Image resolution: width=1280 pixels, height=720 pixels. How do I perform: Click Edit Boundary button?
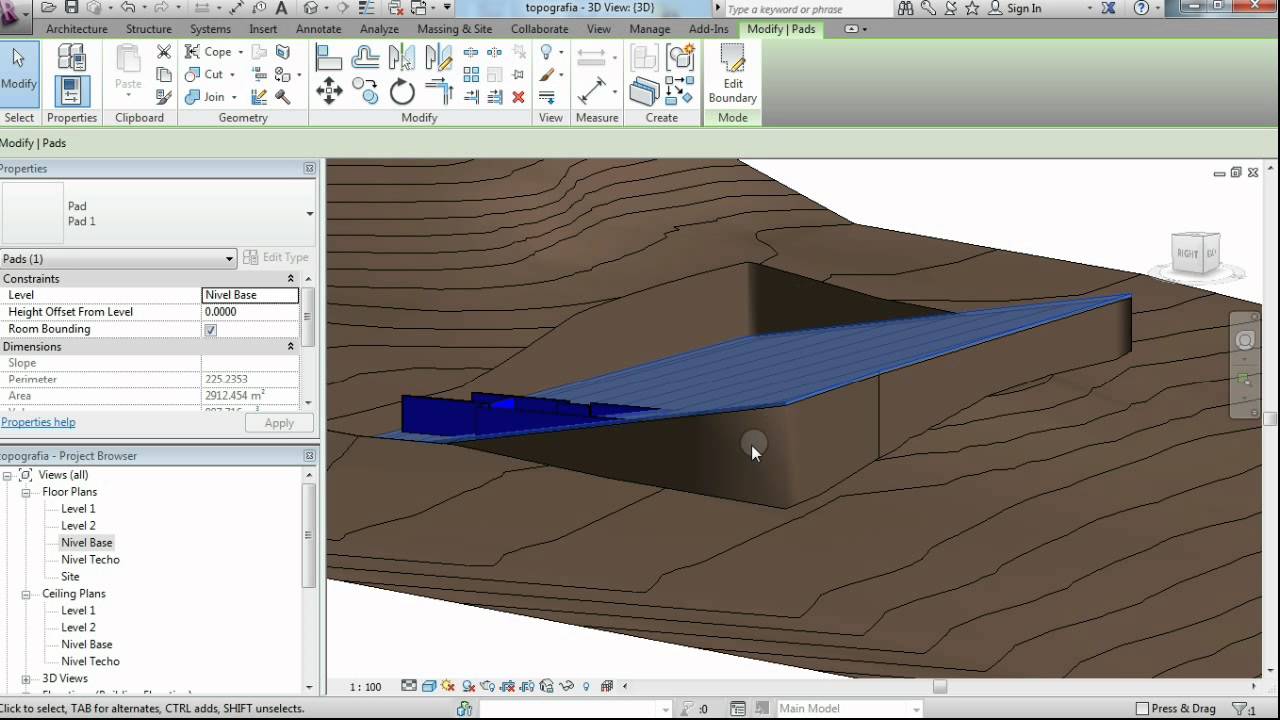733,74
